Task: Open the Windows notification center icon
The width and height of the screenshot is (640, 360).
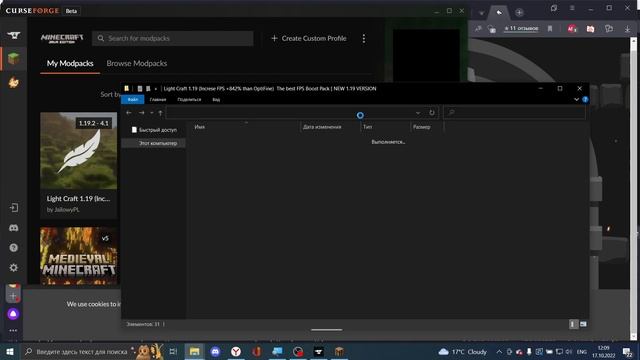Action: (x=628, y=351)
